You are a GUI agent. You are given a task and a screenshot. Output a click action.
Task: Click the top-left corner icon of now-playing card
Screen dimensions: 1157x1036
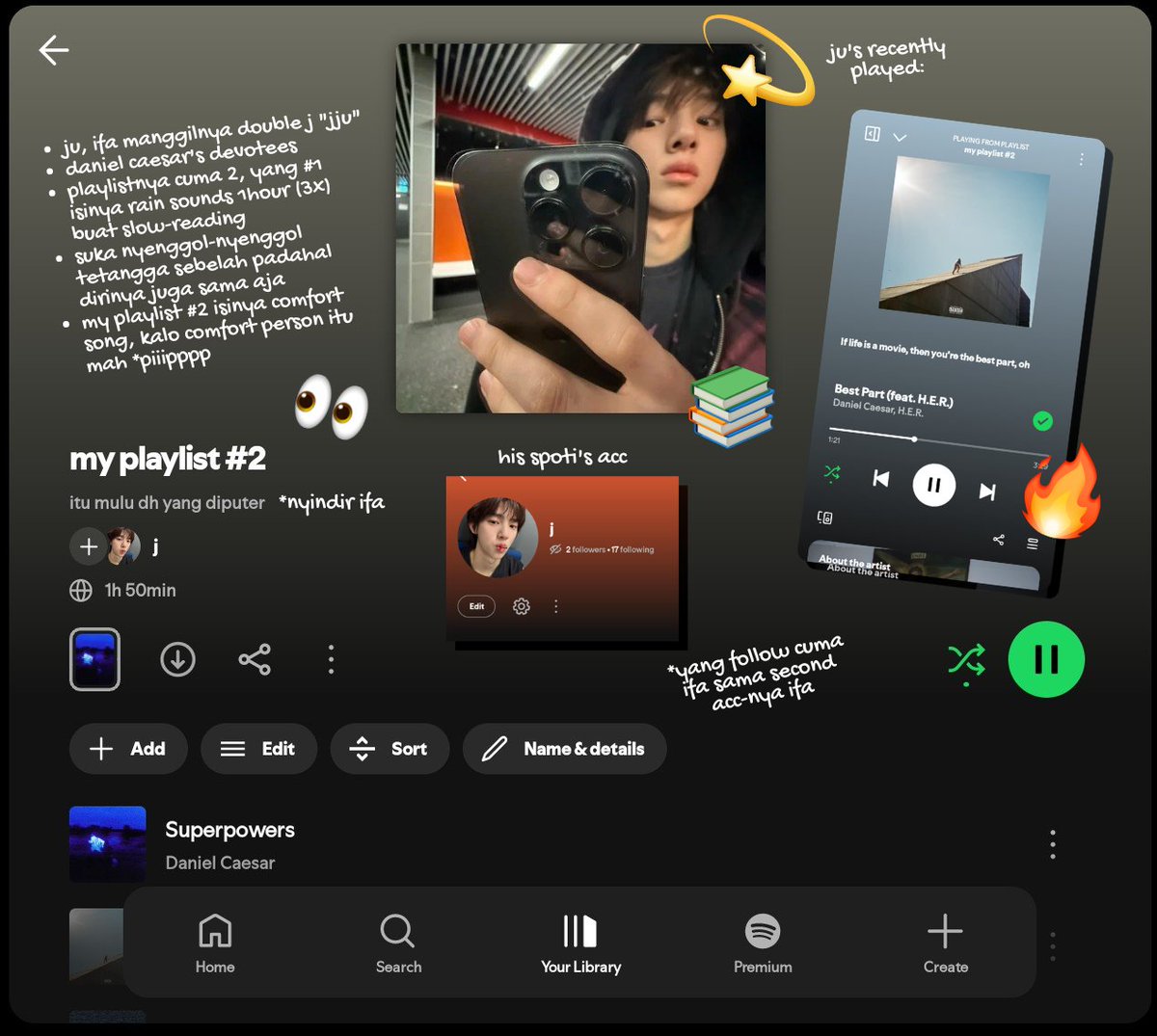(x=873, y=134)
